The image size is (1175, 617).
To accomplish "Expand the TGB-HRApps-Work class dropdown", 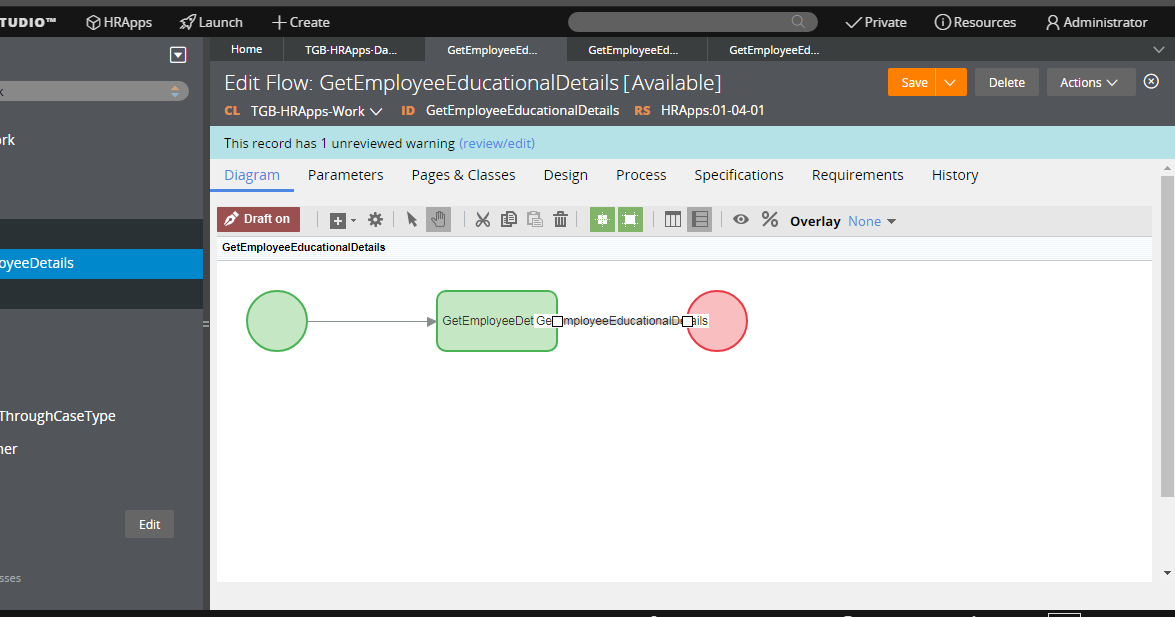I will point(377,111).
